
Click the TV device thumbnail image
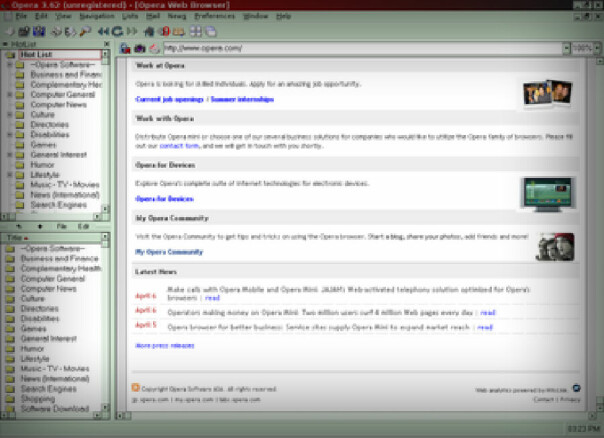[548, 194]
